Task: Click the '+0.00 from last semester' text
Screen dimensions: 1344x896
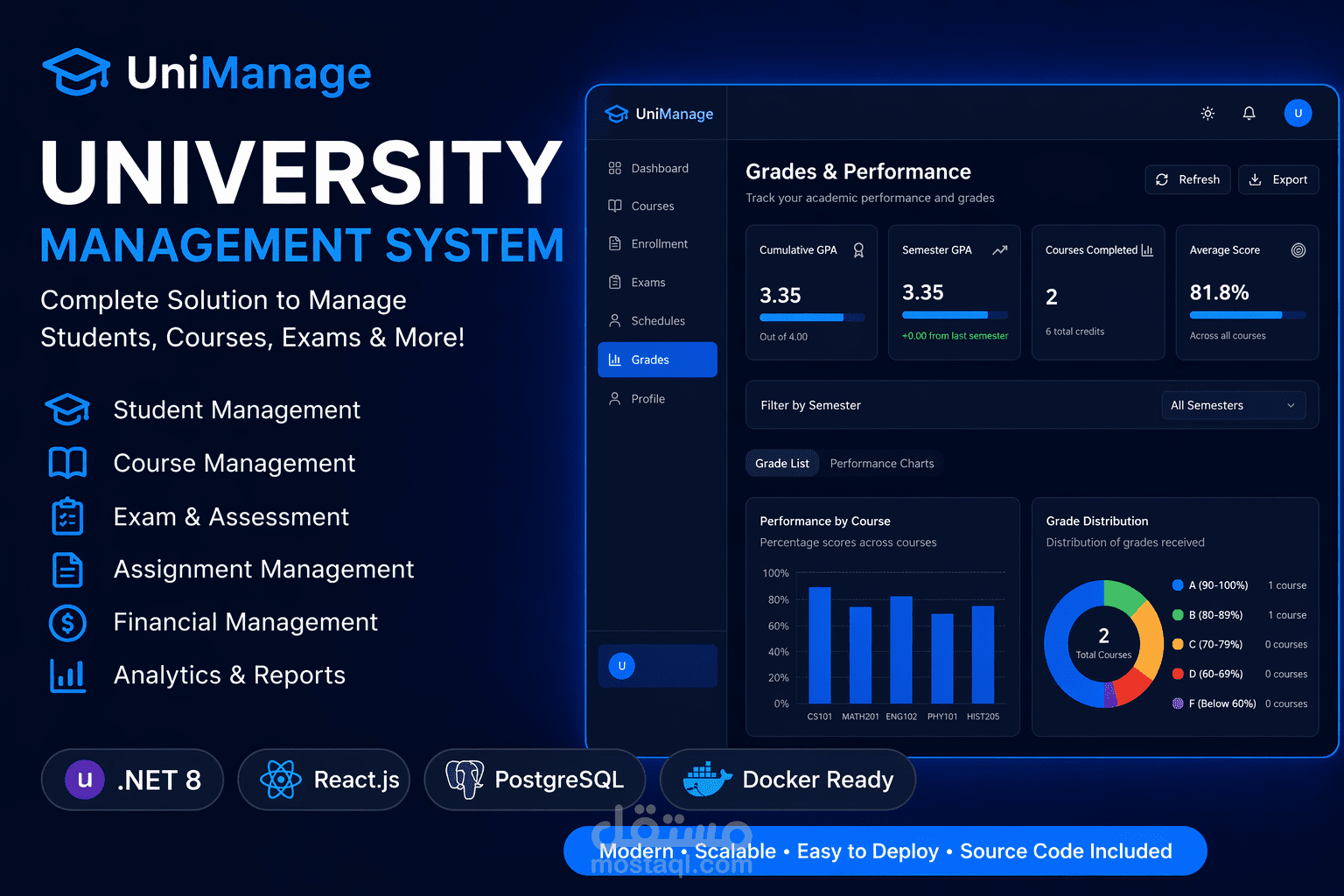Action: (955, 336)
